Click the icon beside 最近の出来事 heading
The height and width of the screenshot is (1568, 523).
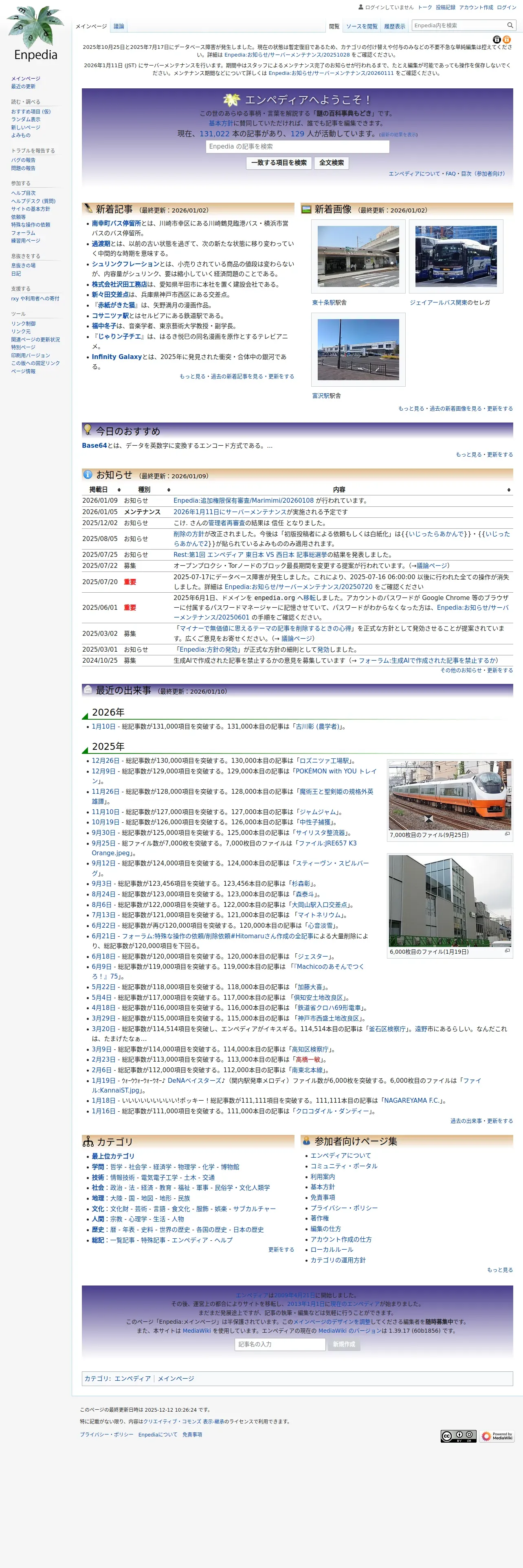[88, 690]
